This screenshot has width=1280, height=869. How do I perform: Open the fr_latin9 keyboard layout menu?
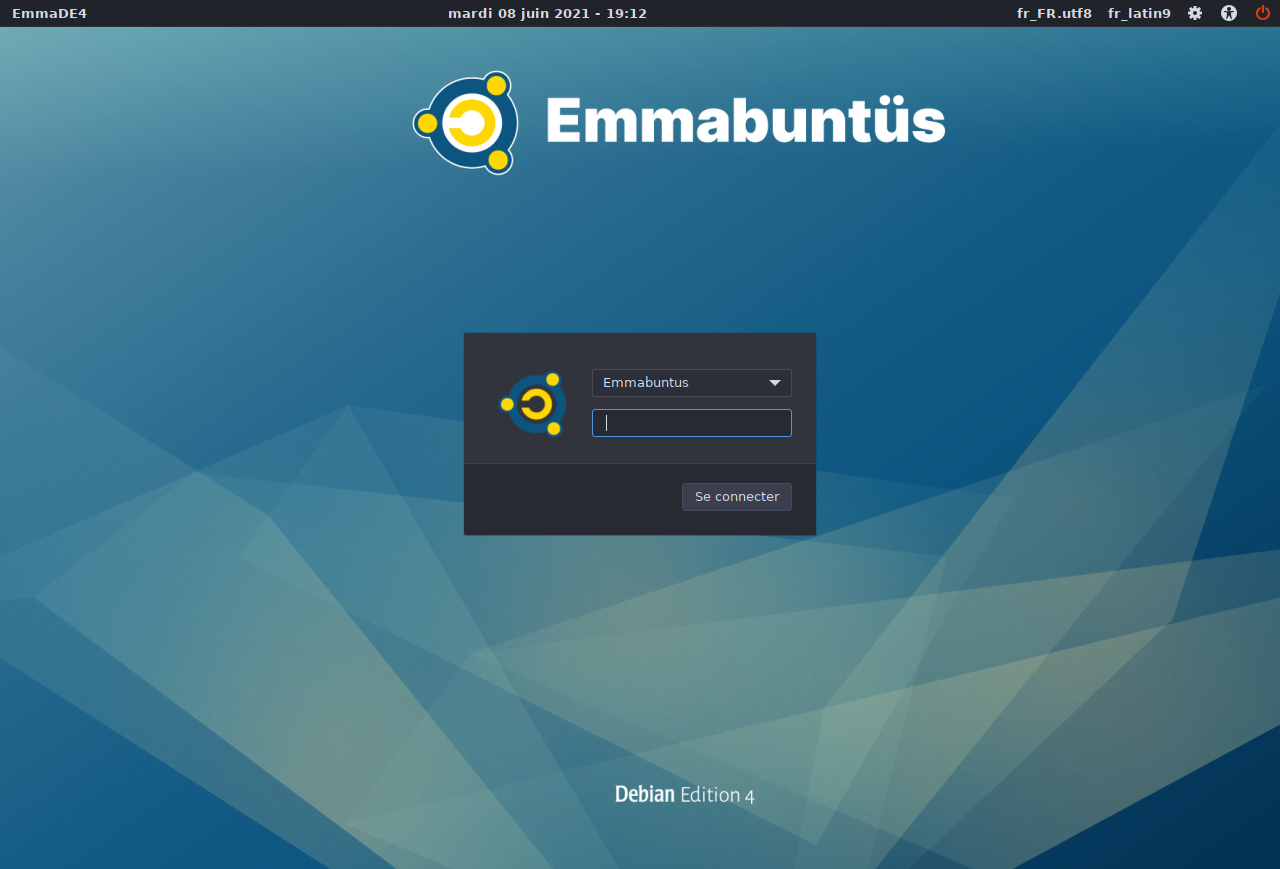coord(1139,13)
